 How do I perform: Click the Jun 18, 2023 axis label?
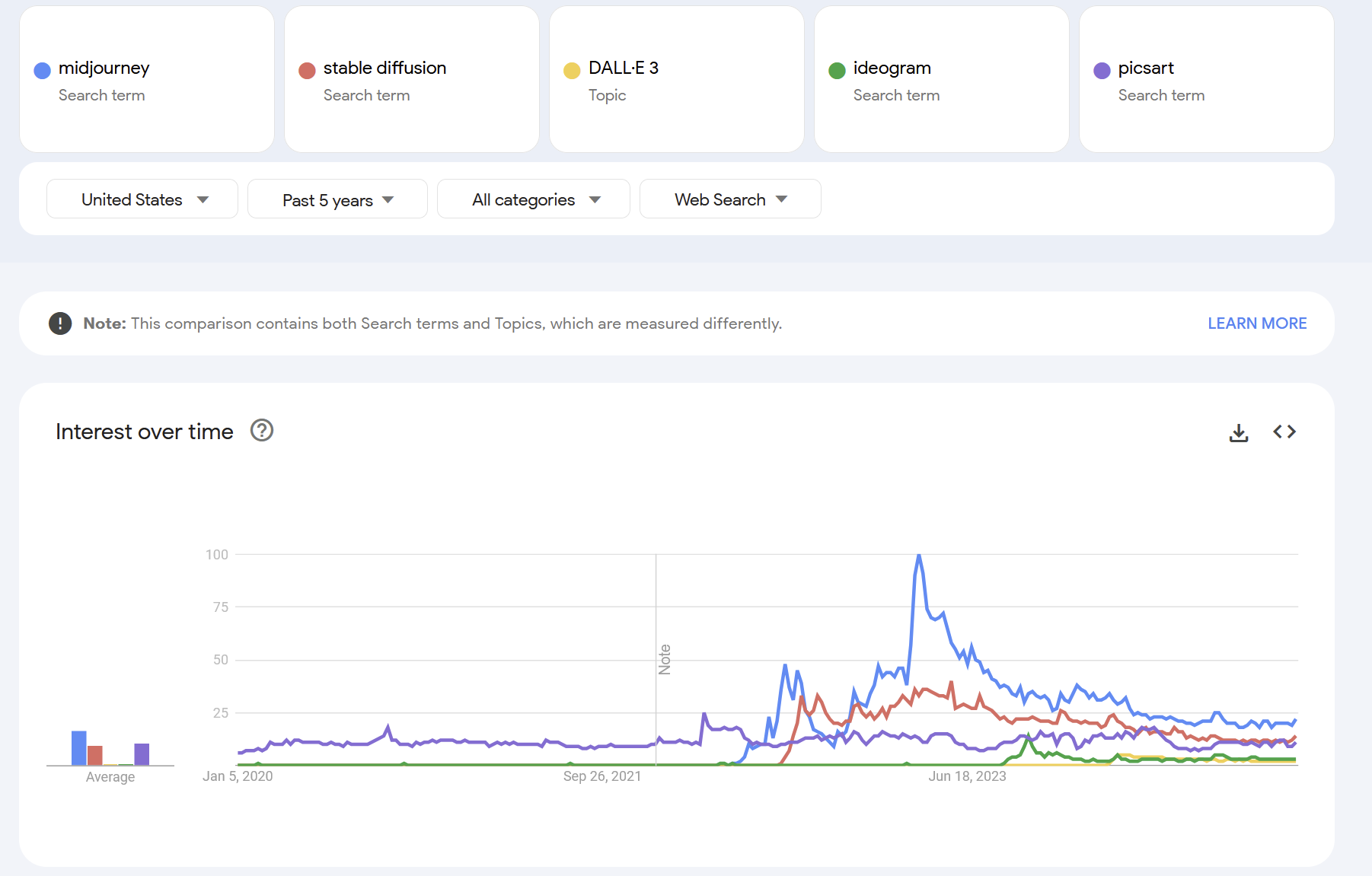[967, 776]
